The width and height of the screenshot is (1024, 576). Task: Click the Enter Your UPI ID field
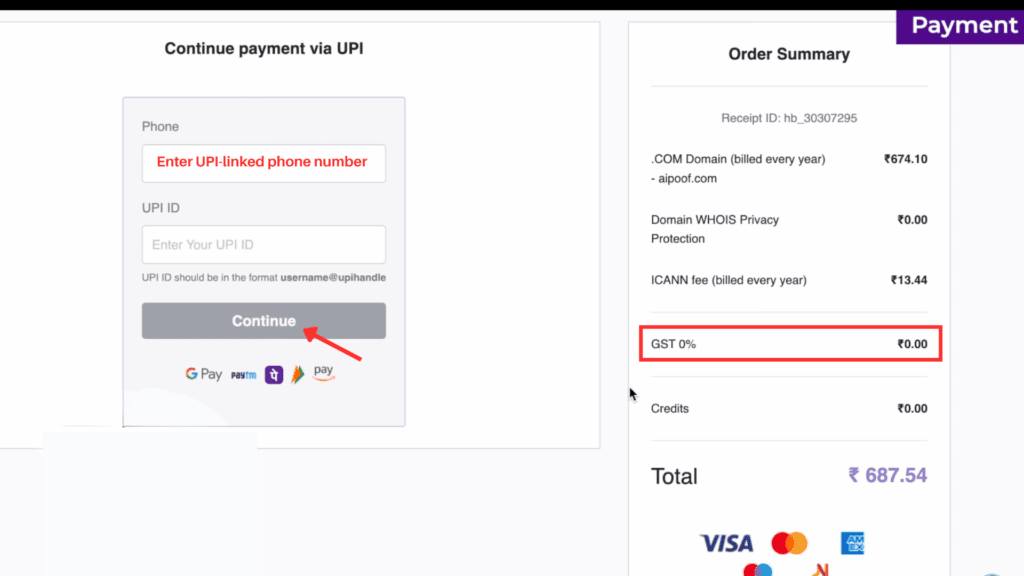pos(263,244)
